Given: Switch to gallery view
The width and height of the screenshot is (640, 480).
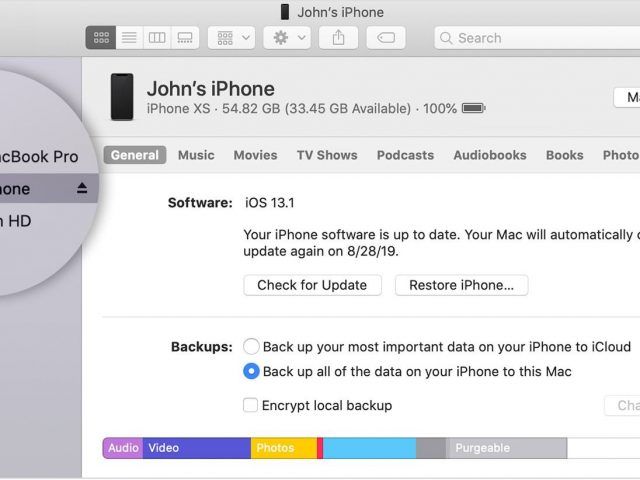Looking at the screenshot, I should 185,38.
